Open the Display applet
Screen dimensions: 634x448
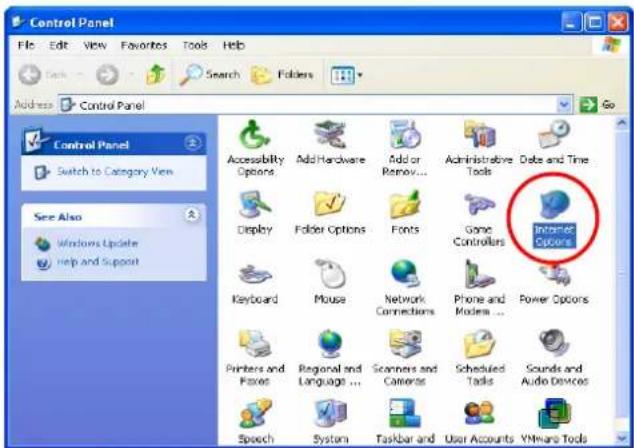coord(255,213)
